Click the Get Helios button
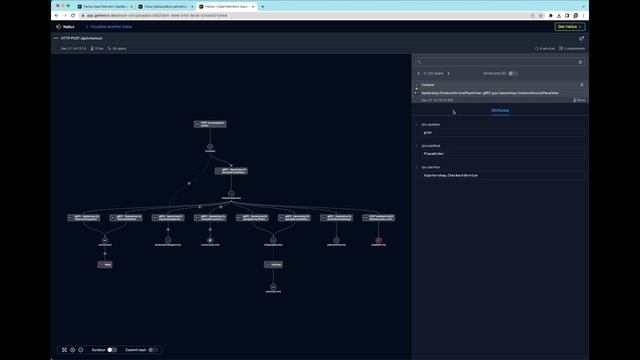This screenshot has width=640, height=360. pos(569,27)
